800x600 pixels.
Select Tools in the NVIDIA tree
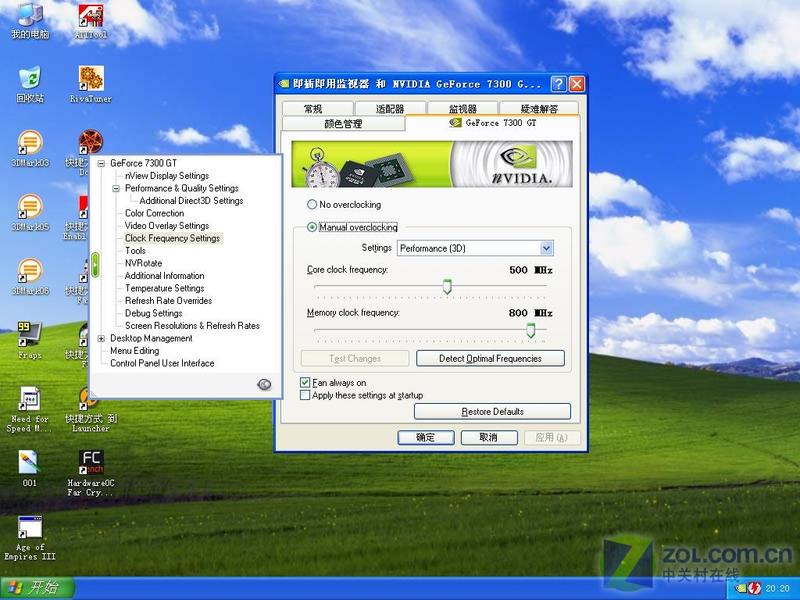click(135, 251)
